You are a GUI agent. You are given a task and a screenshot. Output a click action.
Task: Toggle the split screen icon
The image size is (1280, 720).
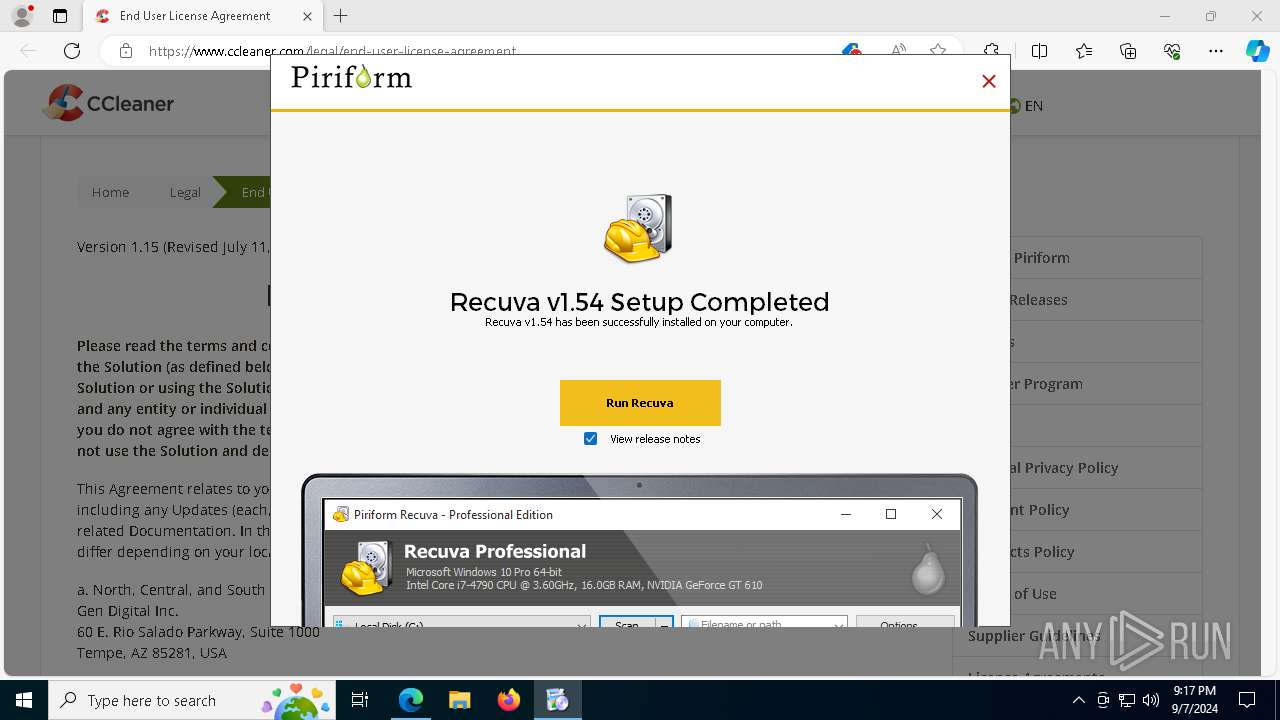click(1039, 51)
